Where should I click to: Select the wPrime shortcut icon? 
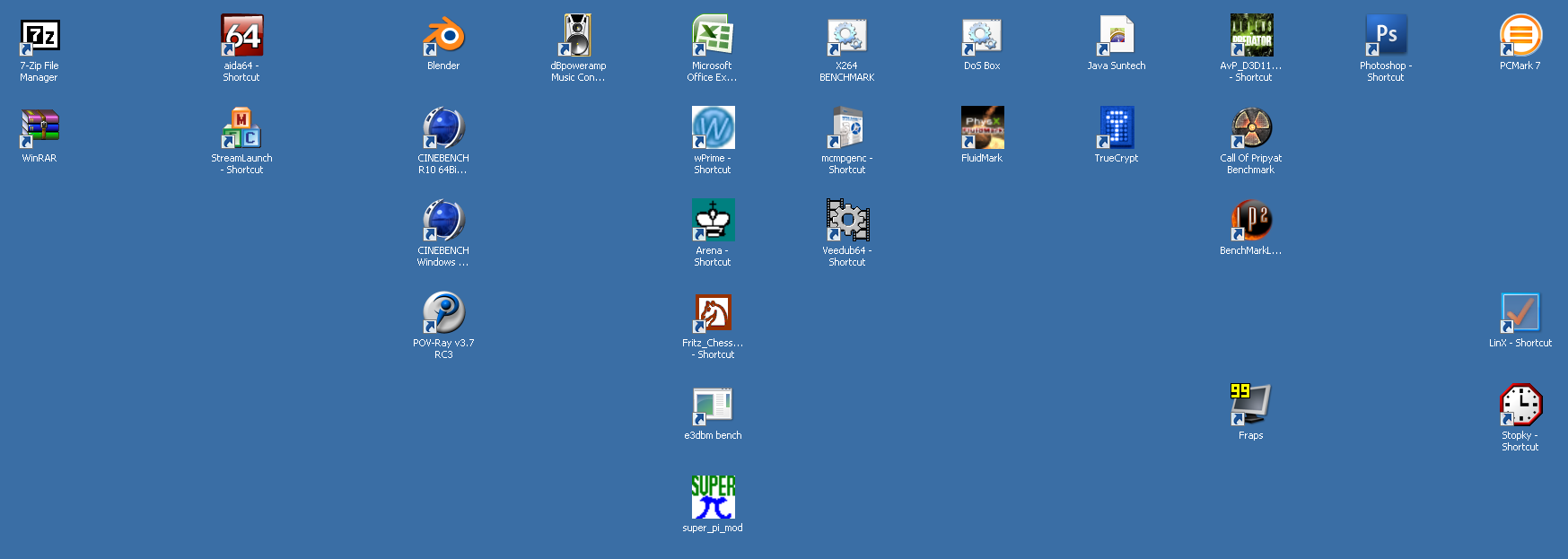[x=713, y=128]
